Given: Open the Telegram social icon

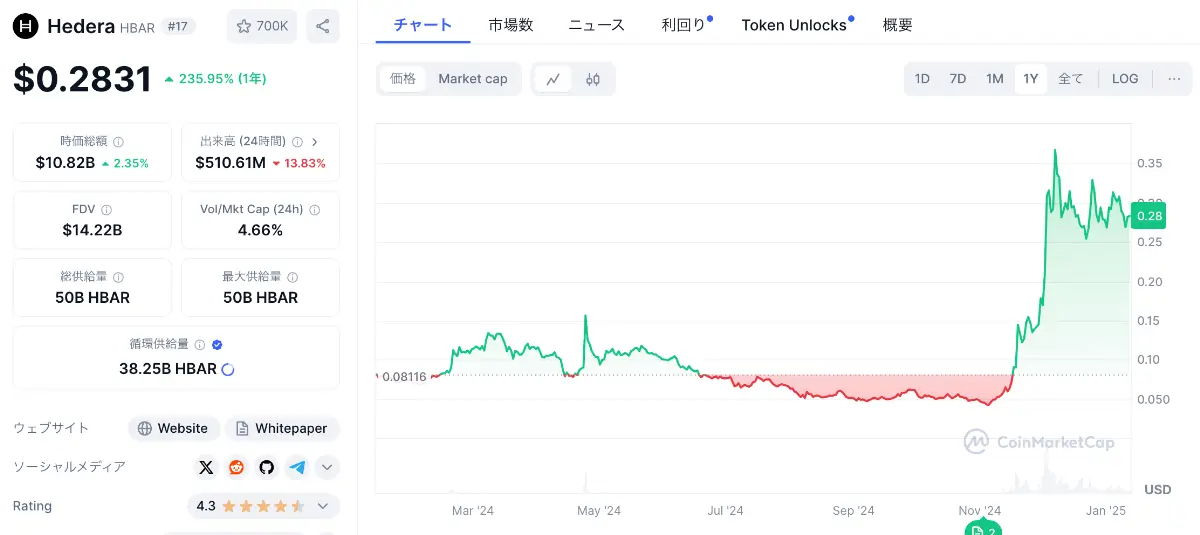Looking at the screenshot, I should tap(297, 467).
